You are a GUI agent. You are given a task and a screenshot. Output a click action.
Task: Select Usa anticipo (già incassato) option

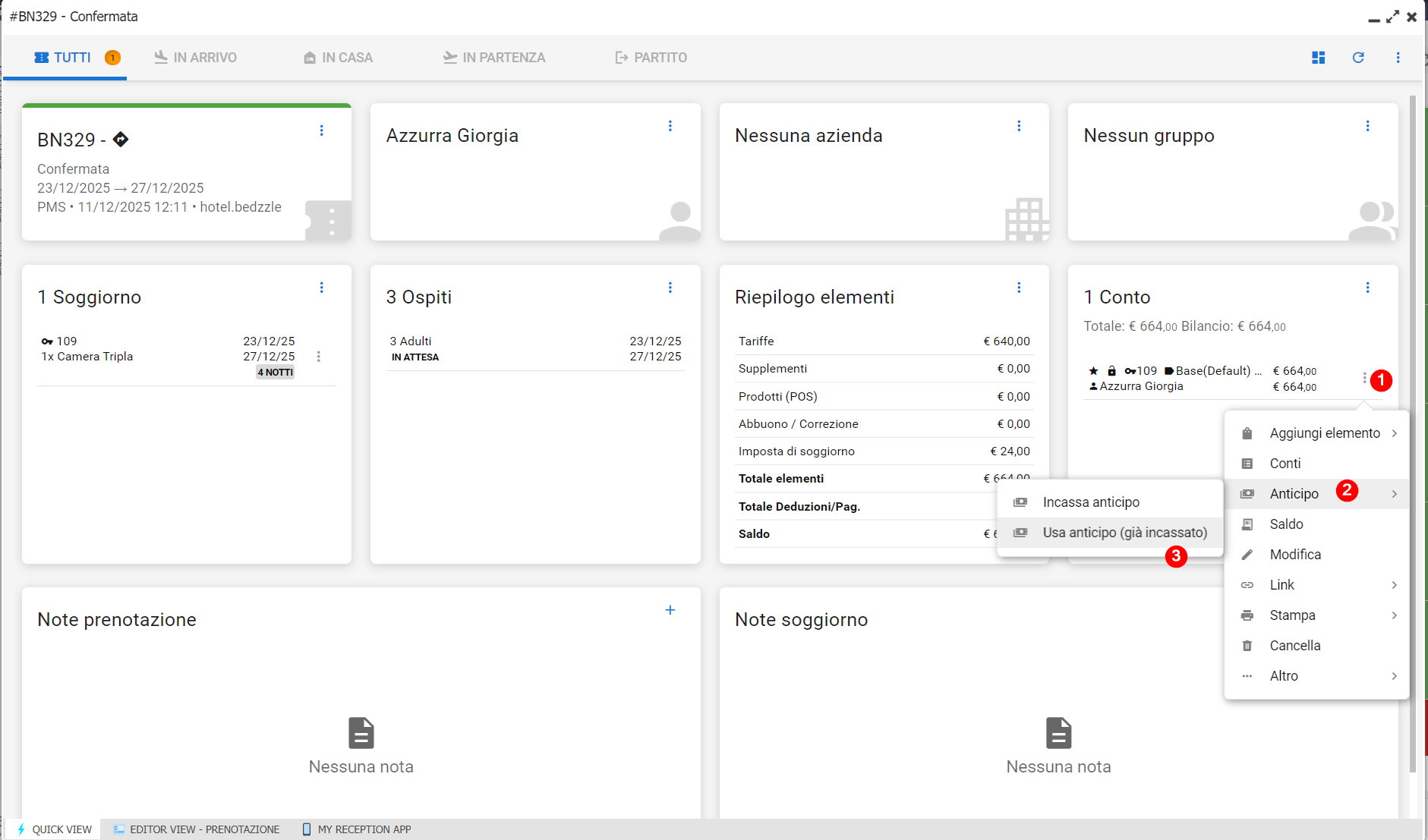click(x=1124, y=533)
